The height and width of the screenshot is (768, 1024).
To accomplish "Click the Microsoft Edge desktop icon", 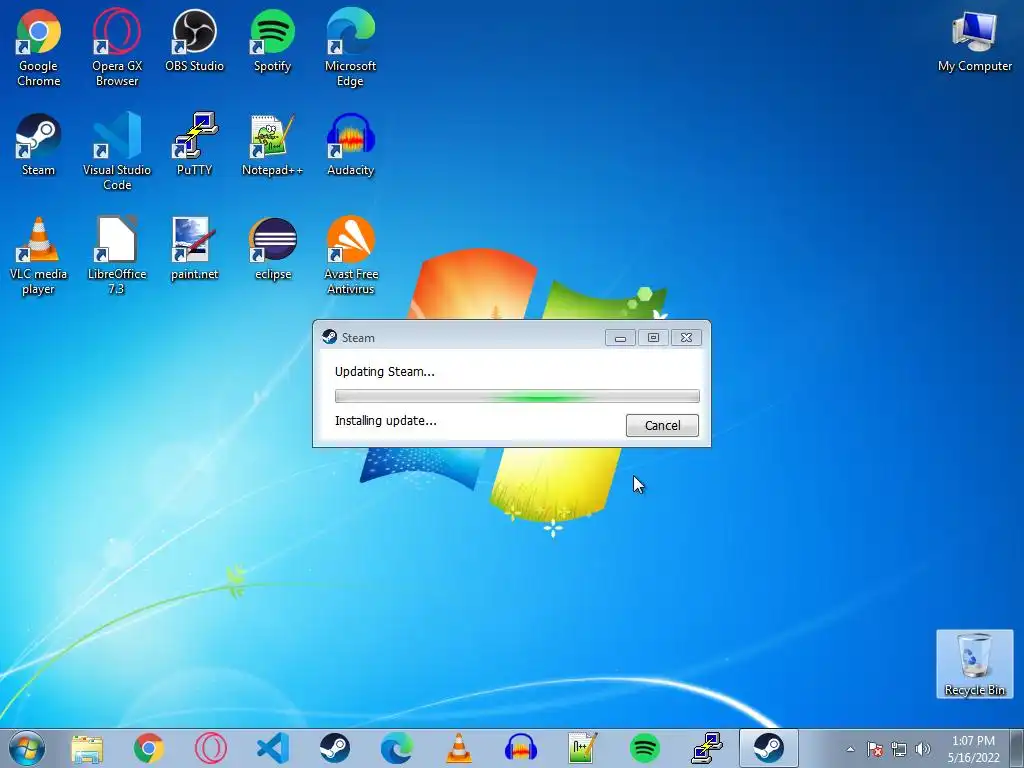I will click(x=350, y=48).
